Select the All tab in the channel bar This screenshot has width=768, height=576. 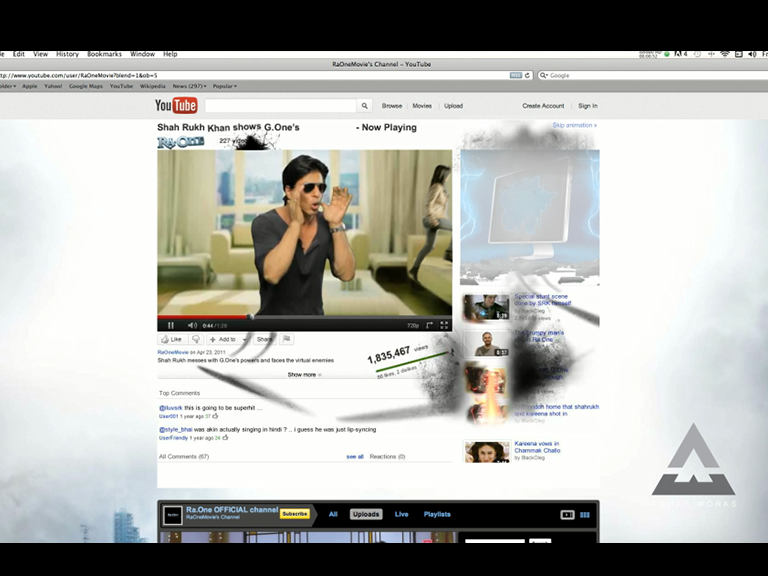click(333, 514)
